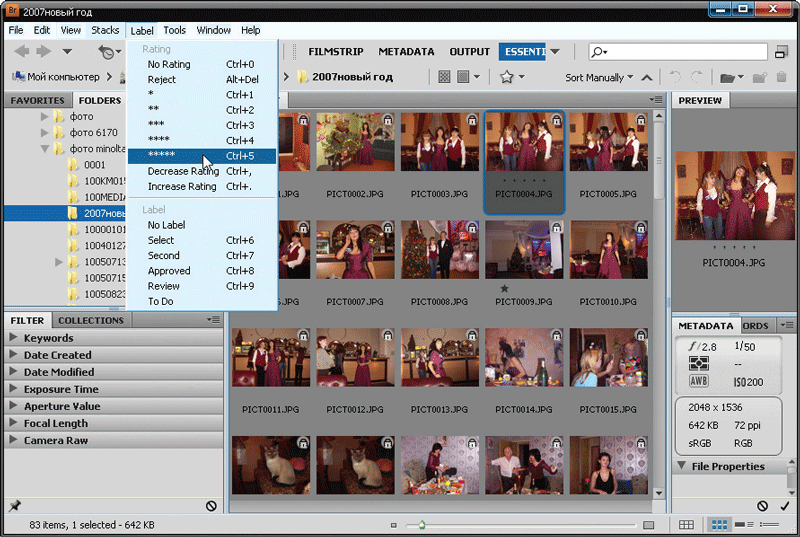The height and width of the screenshot is (537, 800).
Task: Open Content panel flyout menu icon
Action: (656, 99)
